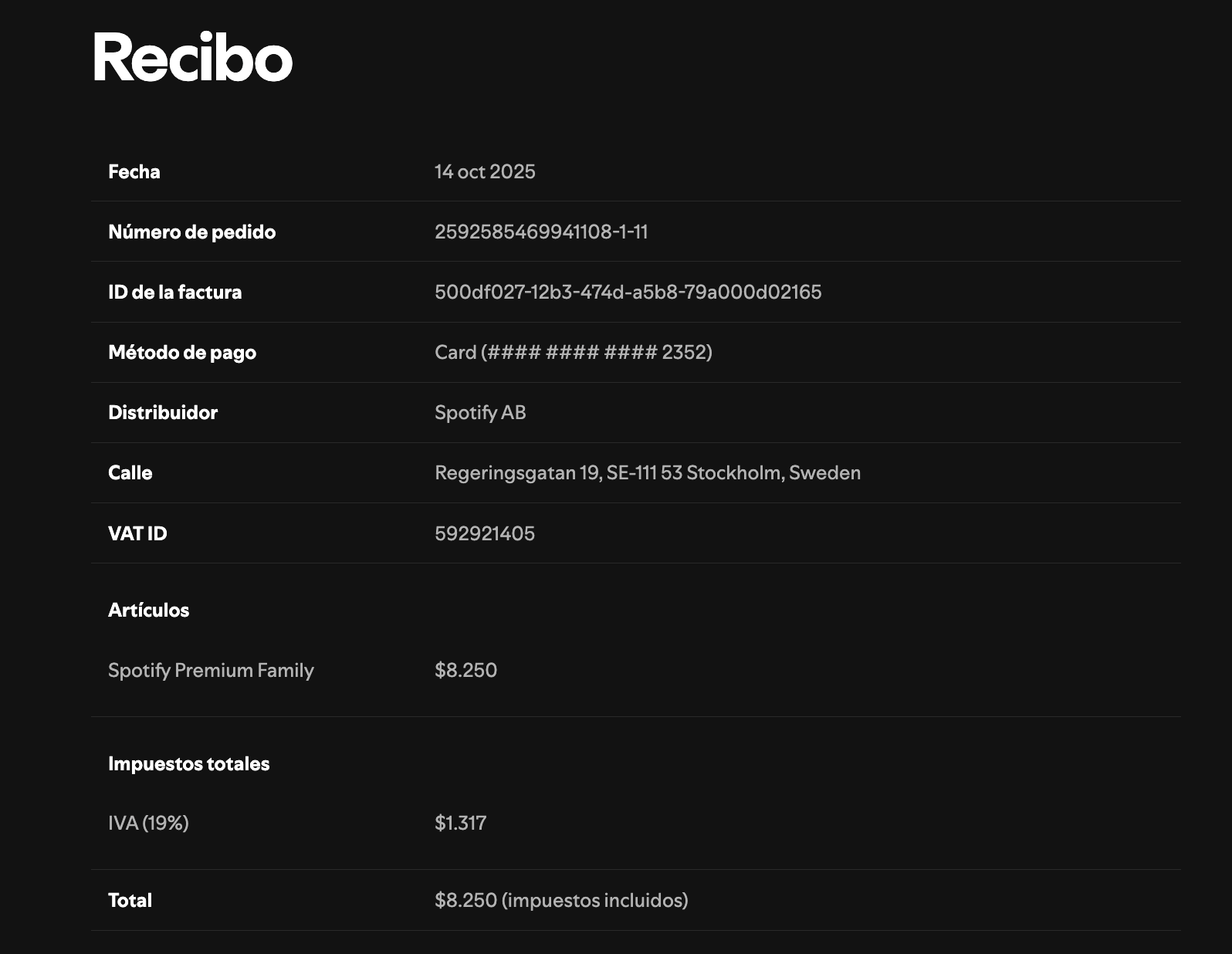The image size is (1232, 954).
Task: Click the Regeringsgatan 19 Stockholm address
Action: pyautogui.click(x=647, y=472)
